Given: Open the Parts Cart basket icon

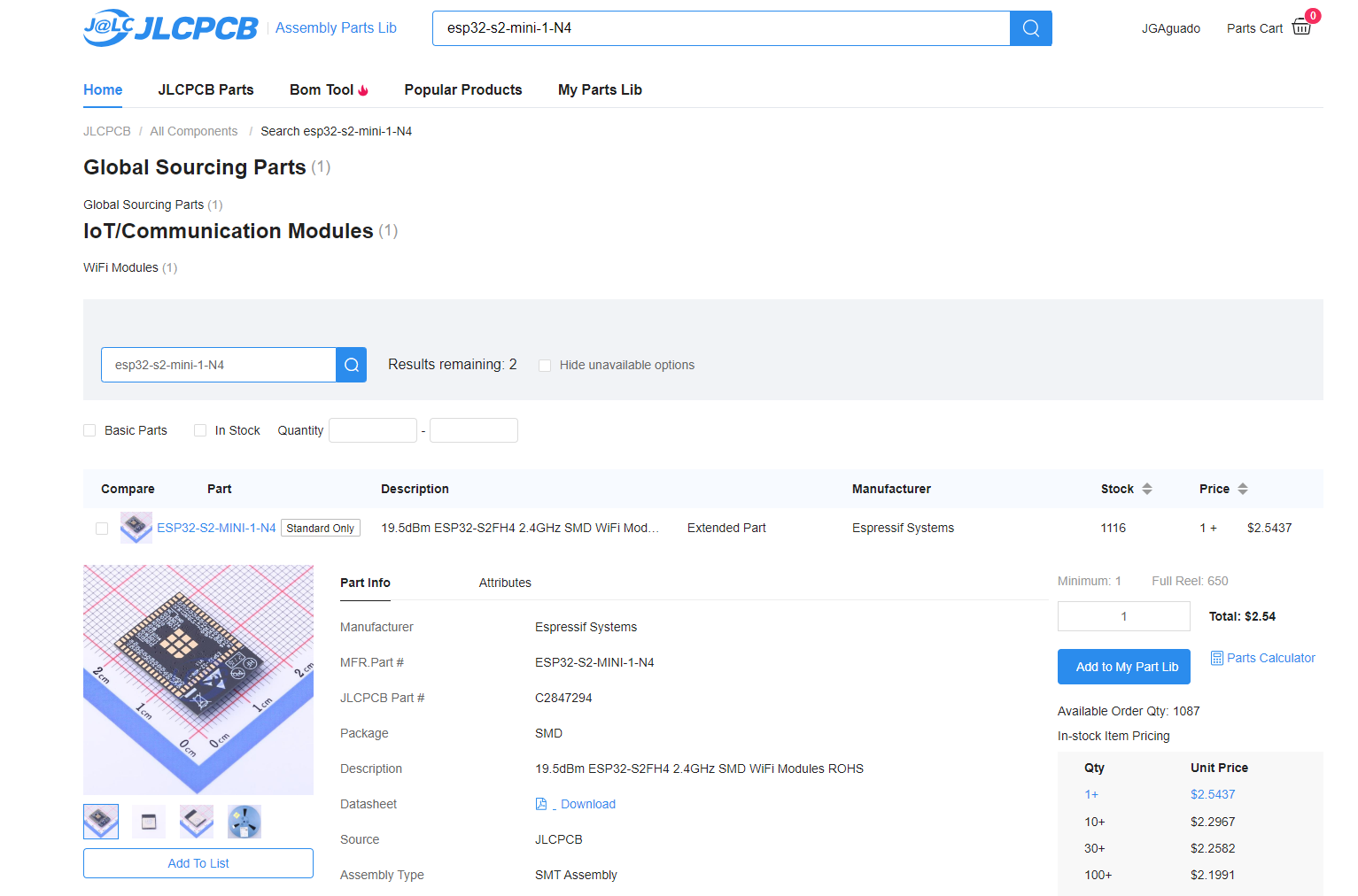Looking at the screenshot, I should [1301, 27].
